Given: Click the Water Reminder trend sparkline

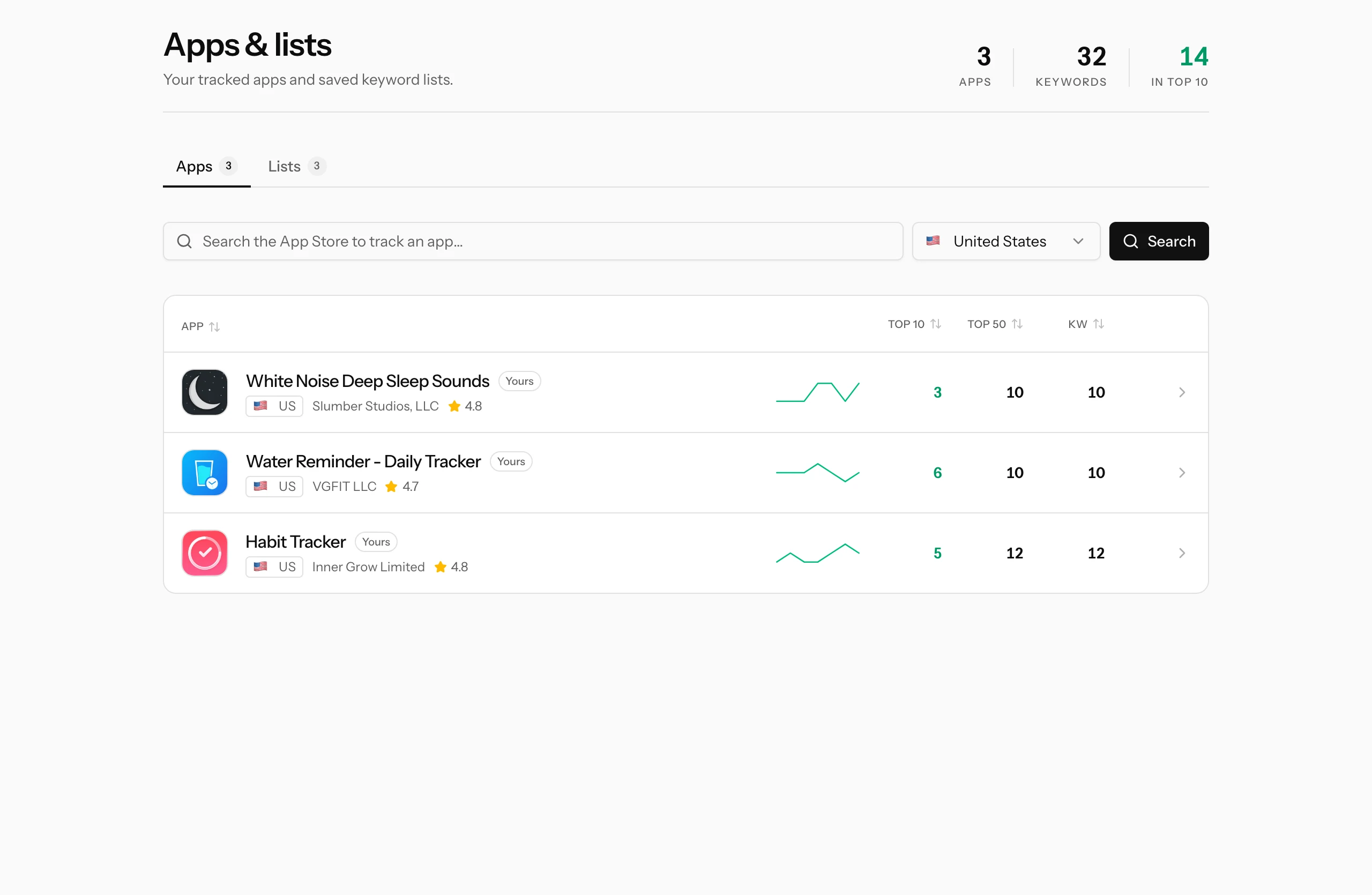Looking at the screenshot, I should tap(817, 473).
